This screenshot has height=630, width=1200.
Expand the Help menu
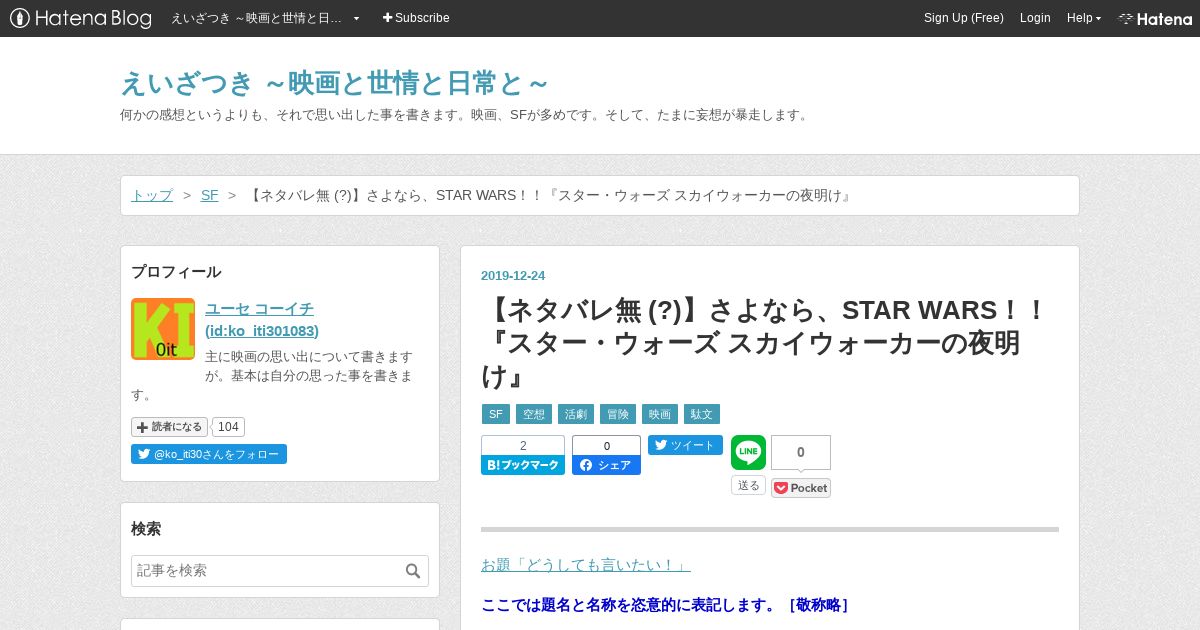coord(1084,18)
